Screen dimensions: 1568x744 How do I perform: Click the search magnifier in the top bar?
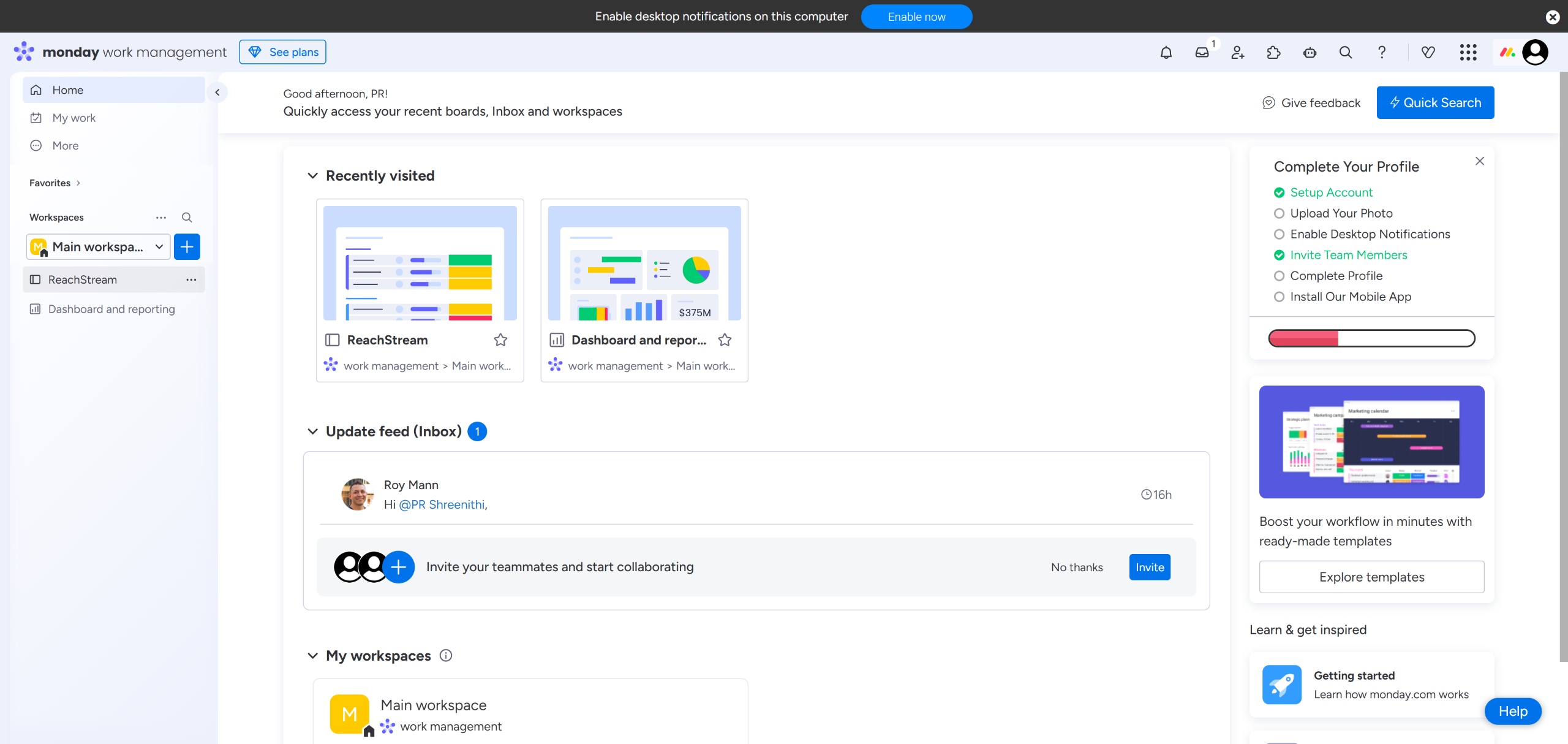(x=1345, y=53)
